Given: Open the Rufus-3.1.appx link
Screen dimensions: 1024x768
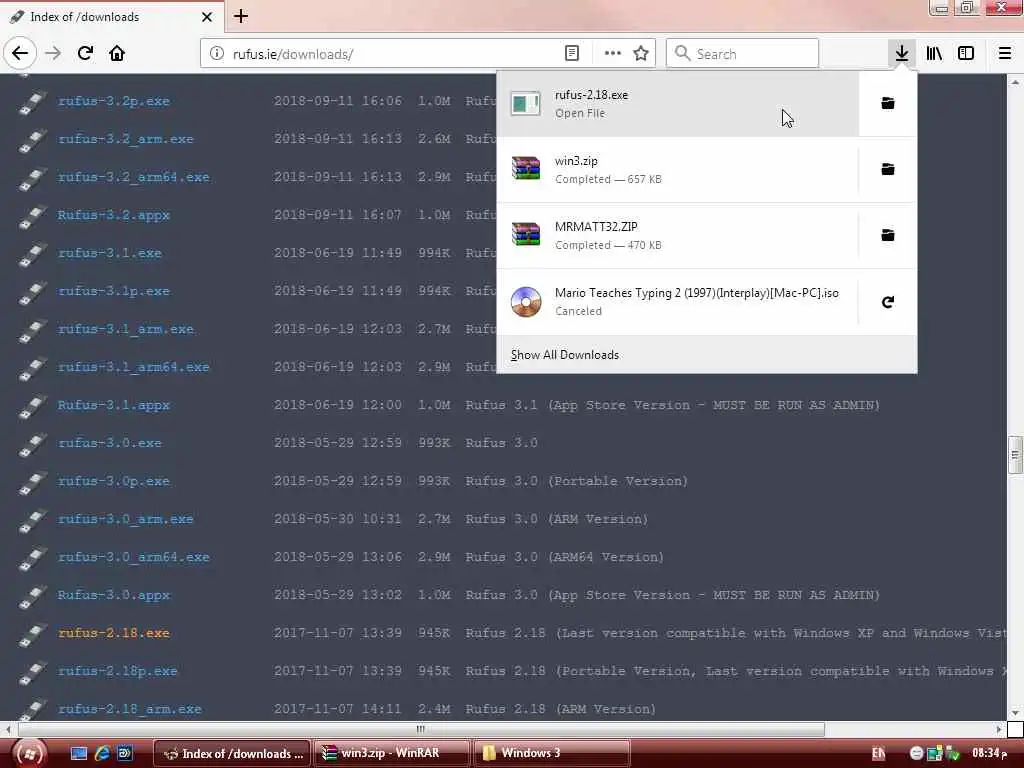Looking at the screenshot, I should (114, 405).
